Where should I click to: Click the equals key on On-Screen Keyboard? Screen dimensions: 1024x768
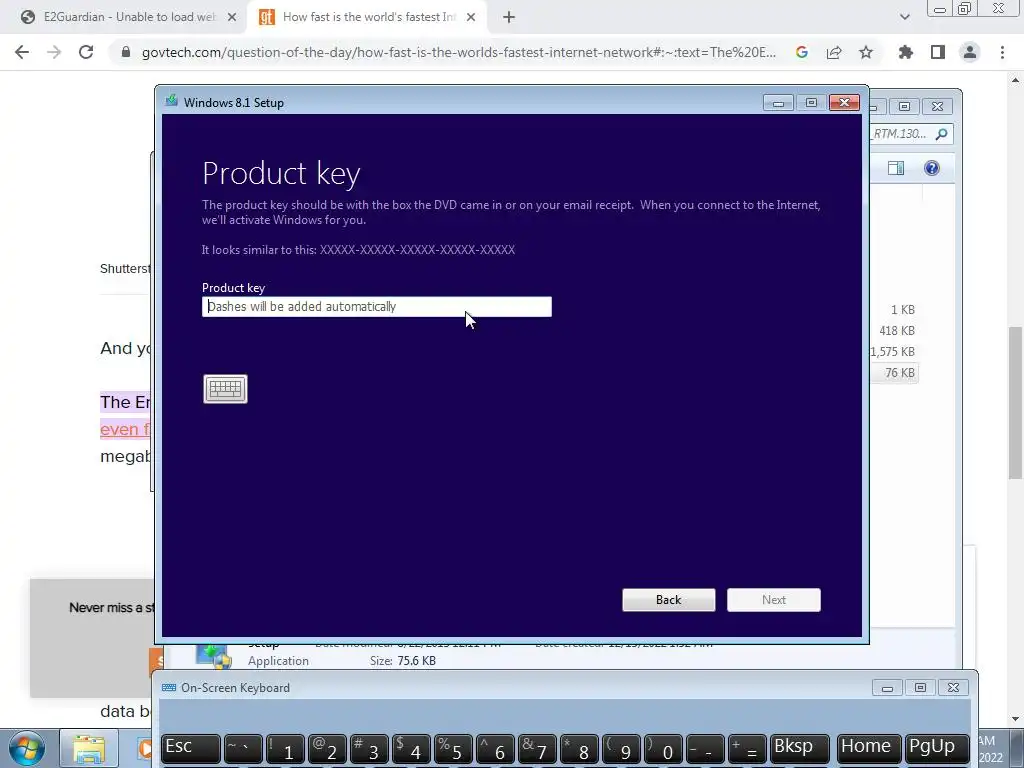(746, 749)
